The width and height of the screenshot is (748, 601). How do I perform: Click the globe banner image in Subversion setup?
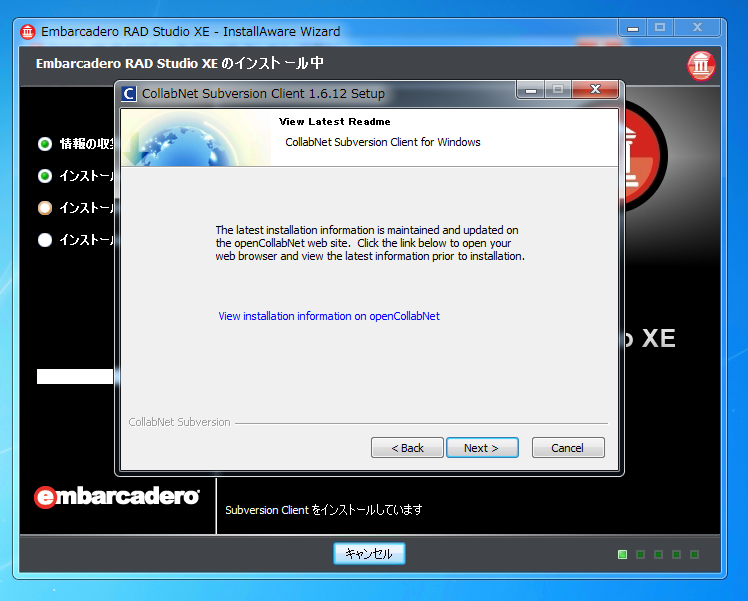[x=196, y=138]
